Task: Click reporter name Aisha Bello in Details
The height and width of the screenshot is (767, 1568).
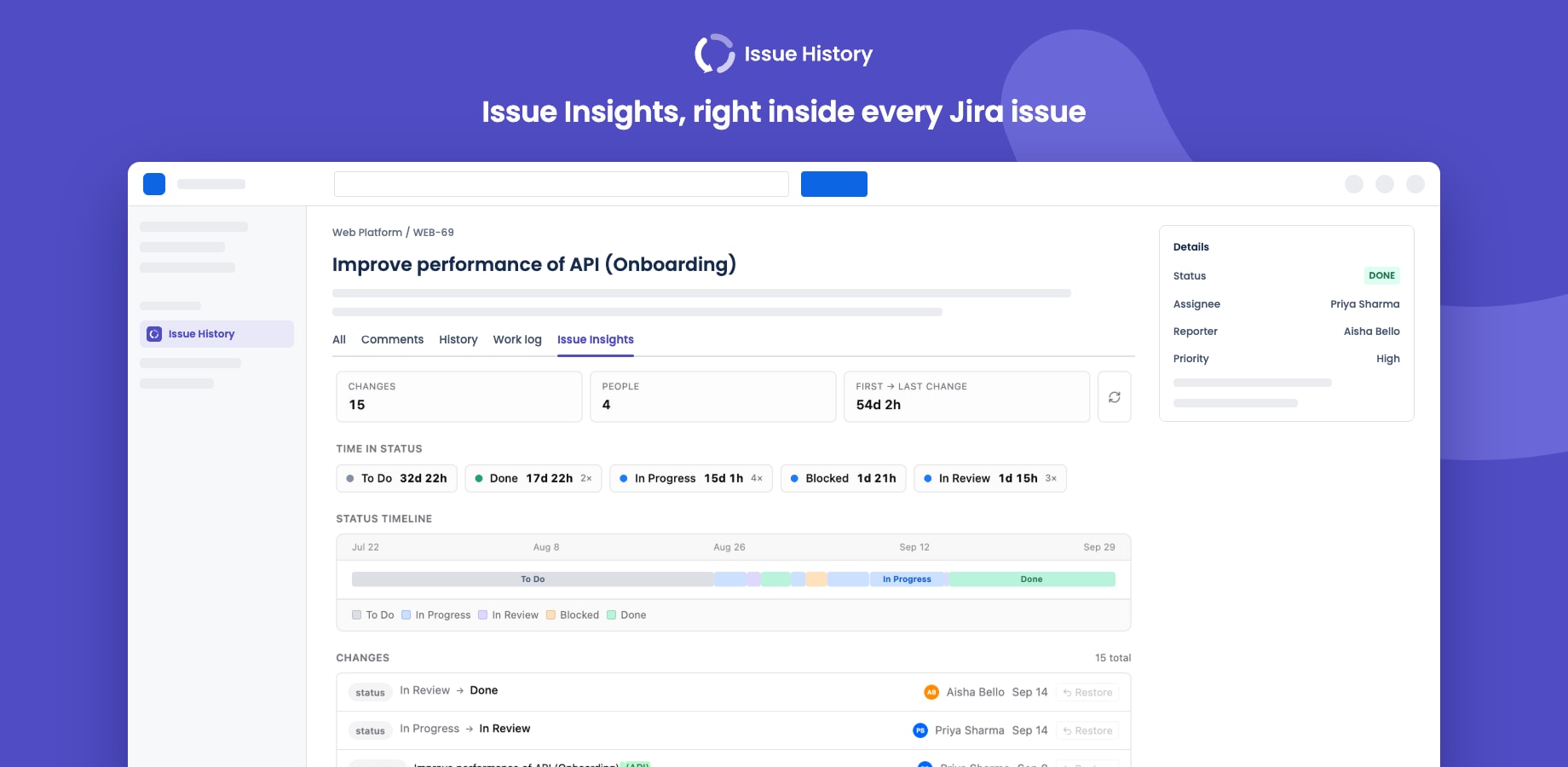Action: [x=1371, y=332]
